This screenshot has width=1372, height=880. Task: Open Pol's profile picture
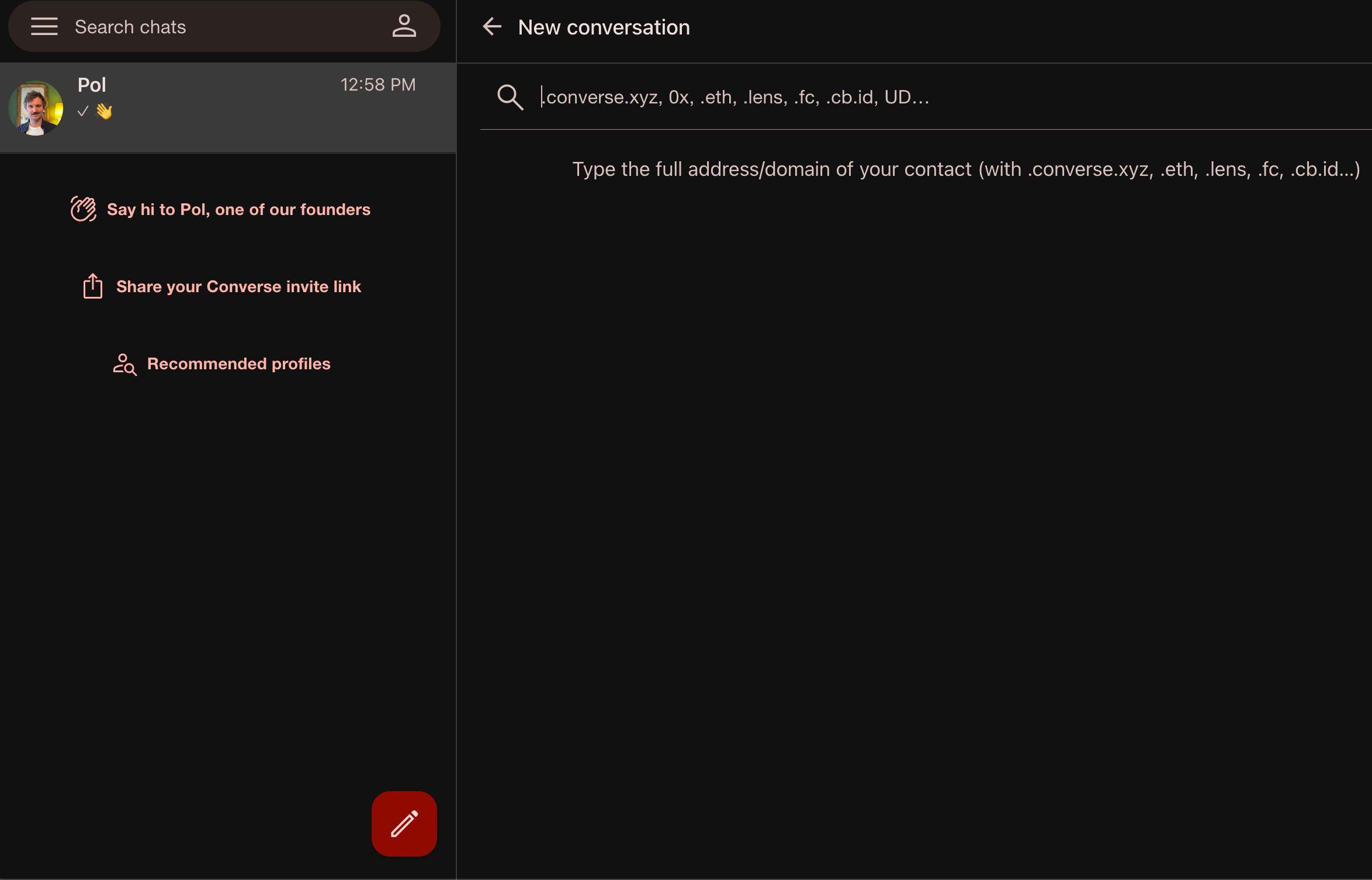click(x=36, y=108)
